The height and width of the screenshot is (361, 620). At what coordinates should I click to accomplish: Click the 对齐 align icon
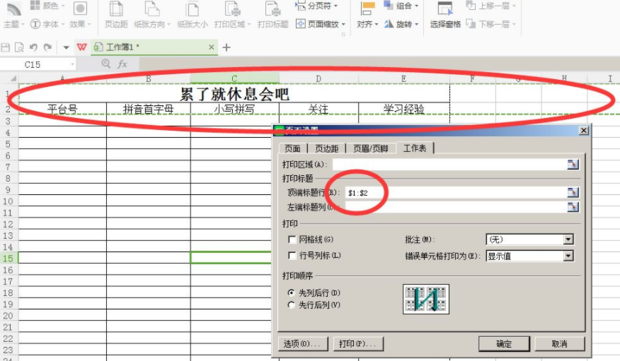(368, 9)
